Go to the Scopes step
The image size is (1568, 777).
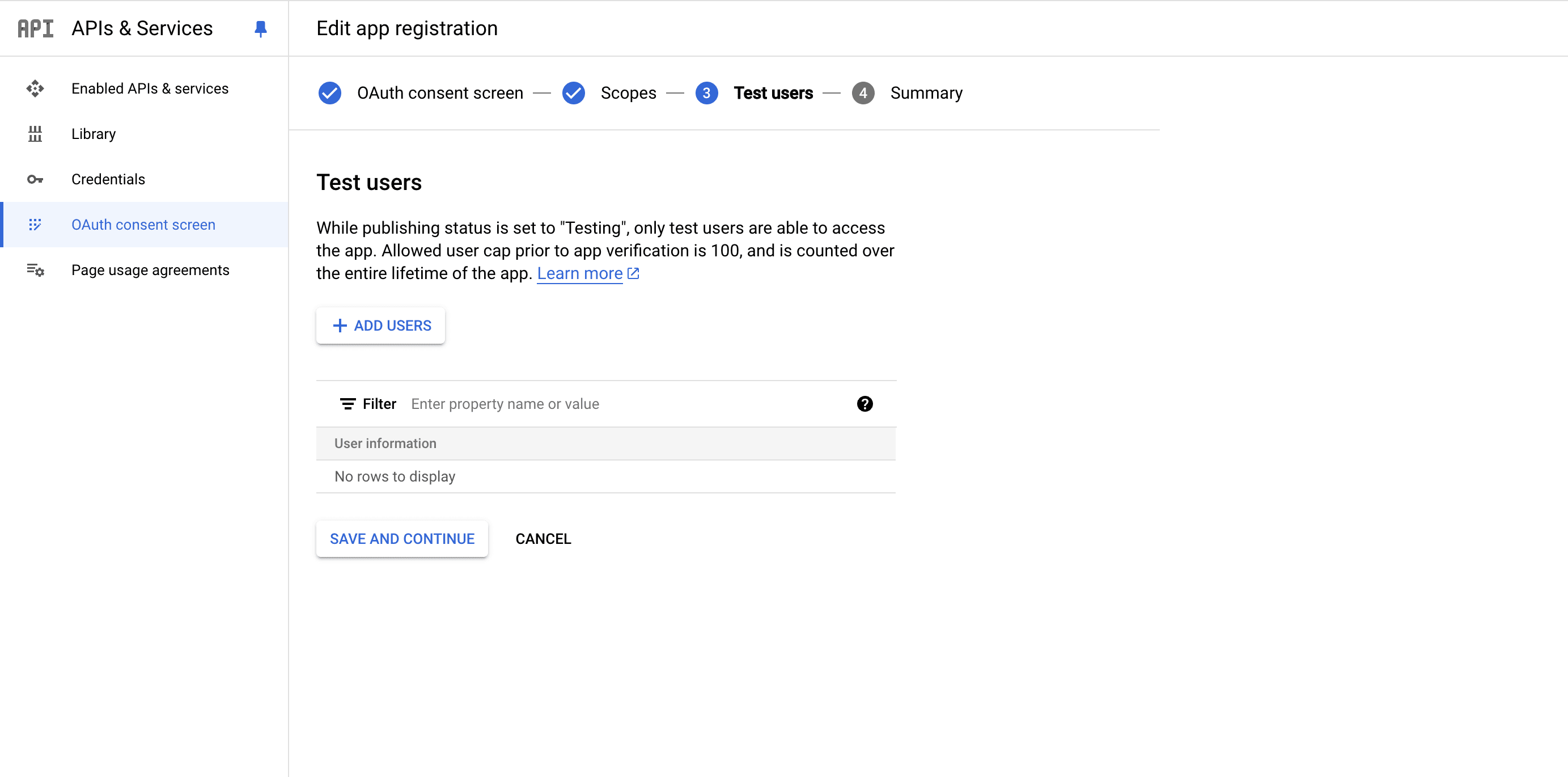628,93
